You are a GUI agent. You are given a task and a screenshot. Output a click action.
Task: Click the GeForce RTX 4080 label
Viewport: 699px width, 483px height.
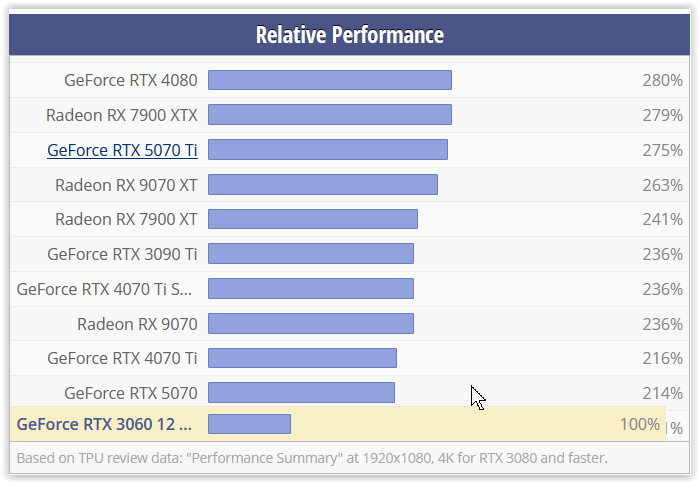click(131, 80)
